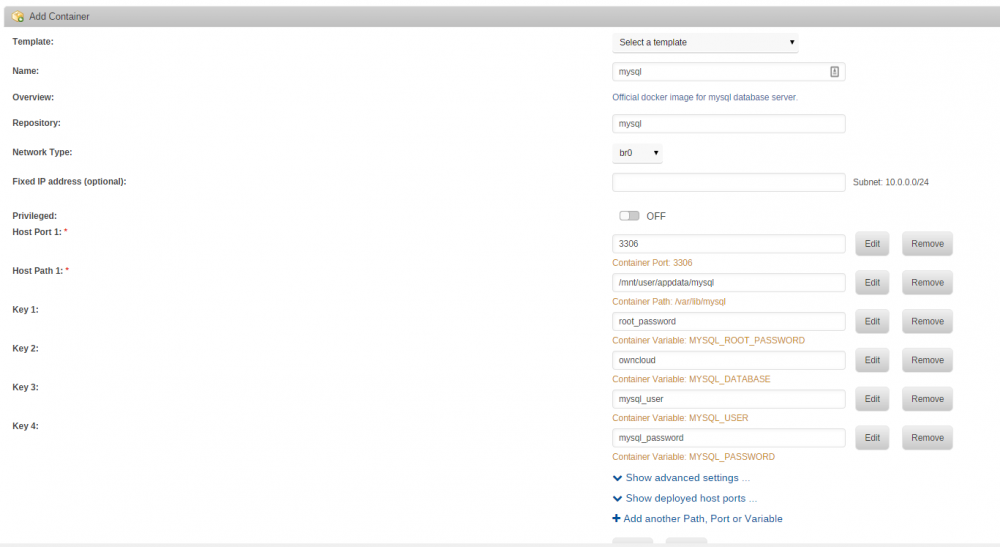Edit the Key 3 mysql_user variable
The width and height of the screenshot is (1000, 547).
pos(872,399)
